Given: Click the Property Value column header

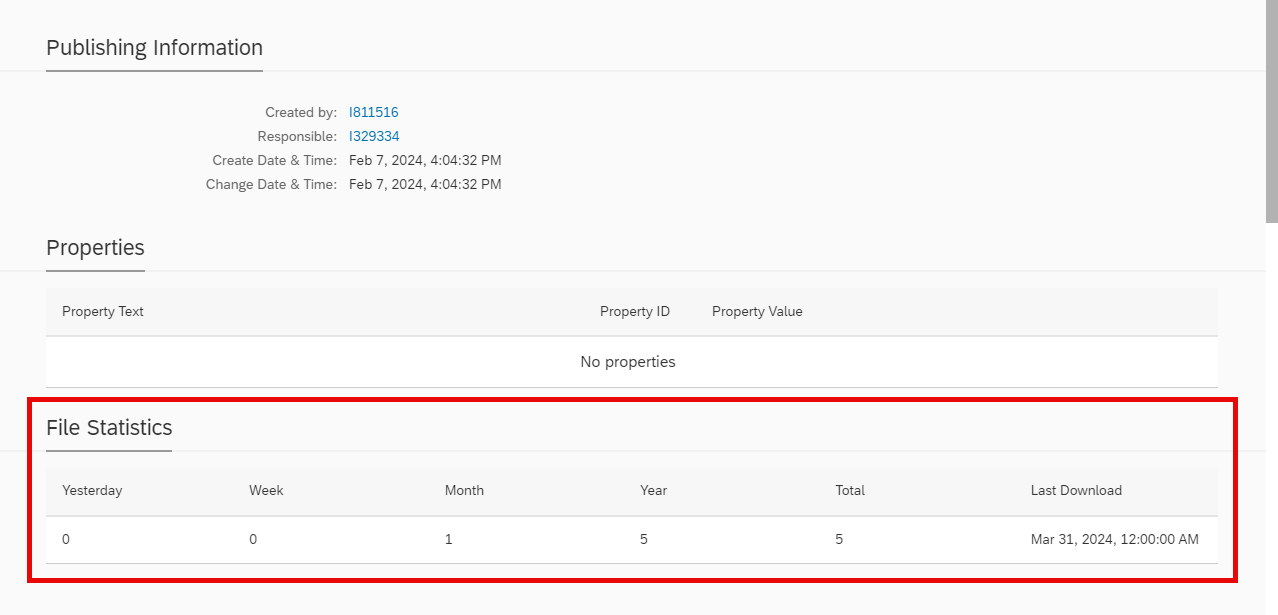Looking at the screenshot, I should coord(757,311).
